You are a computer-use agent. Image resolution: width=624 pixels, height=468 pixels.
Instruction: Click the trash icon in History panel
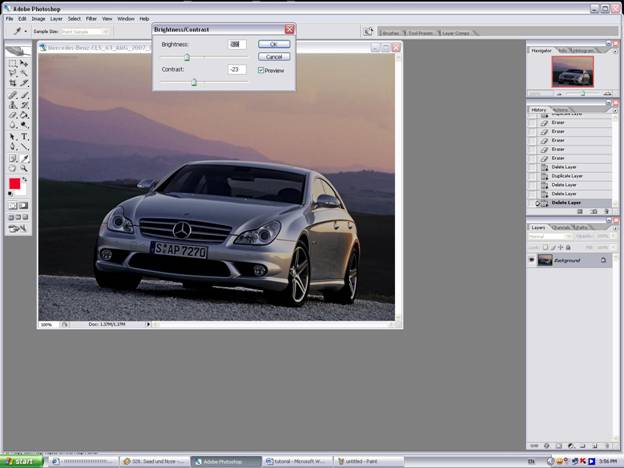coord(606,212)
